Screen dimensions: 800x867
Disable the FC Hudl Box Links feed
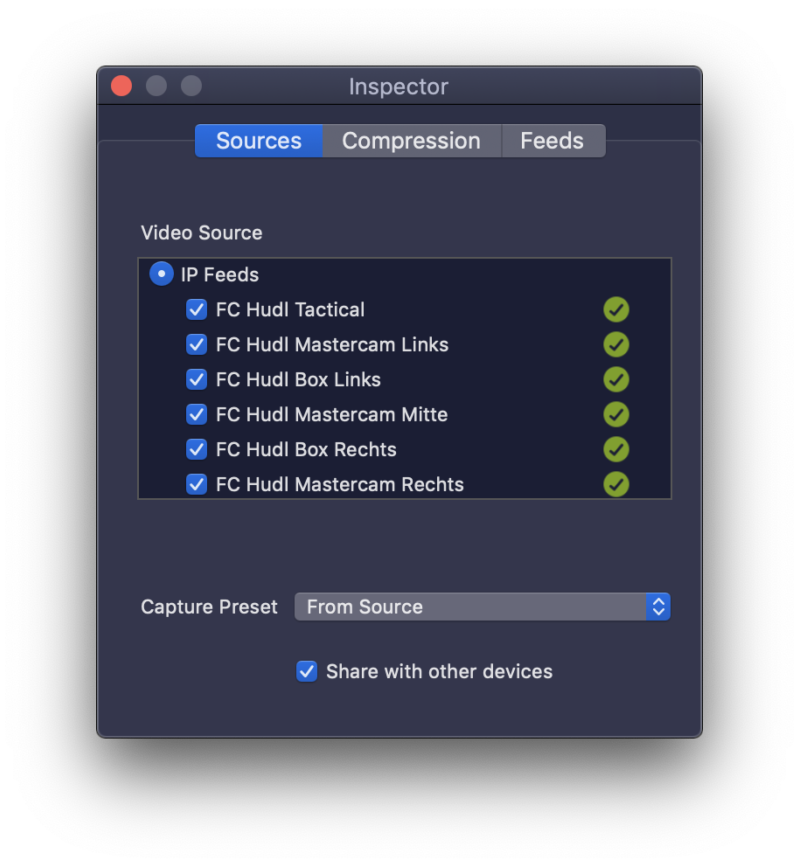(196, 379)
